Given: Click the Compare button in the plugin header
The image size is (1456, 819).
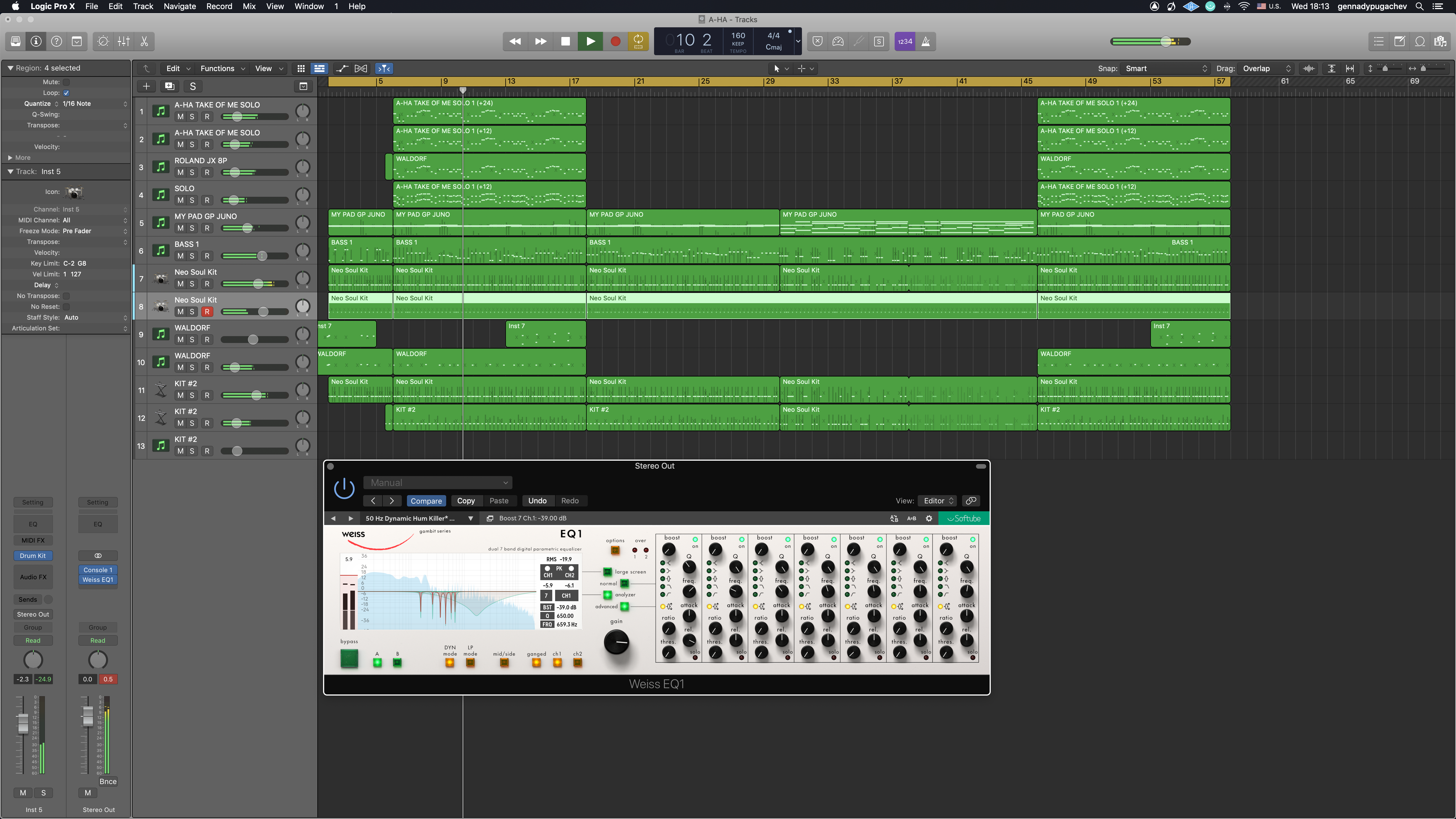Looking at the screenshot, I should coord(426,501).
